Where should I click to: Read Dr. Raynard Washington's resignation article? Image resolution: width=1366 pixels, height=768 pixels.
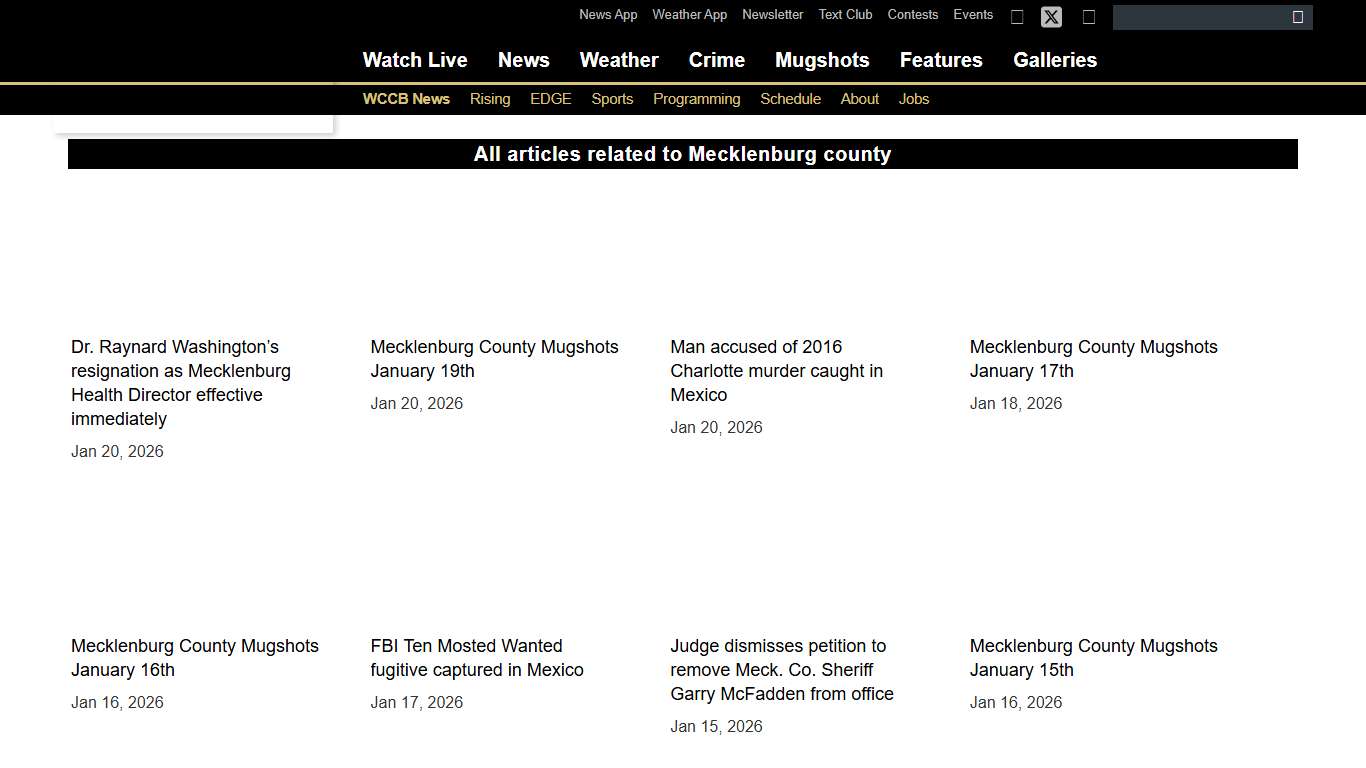point(181,383)
